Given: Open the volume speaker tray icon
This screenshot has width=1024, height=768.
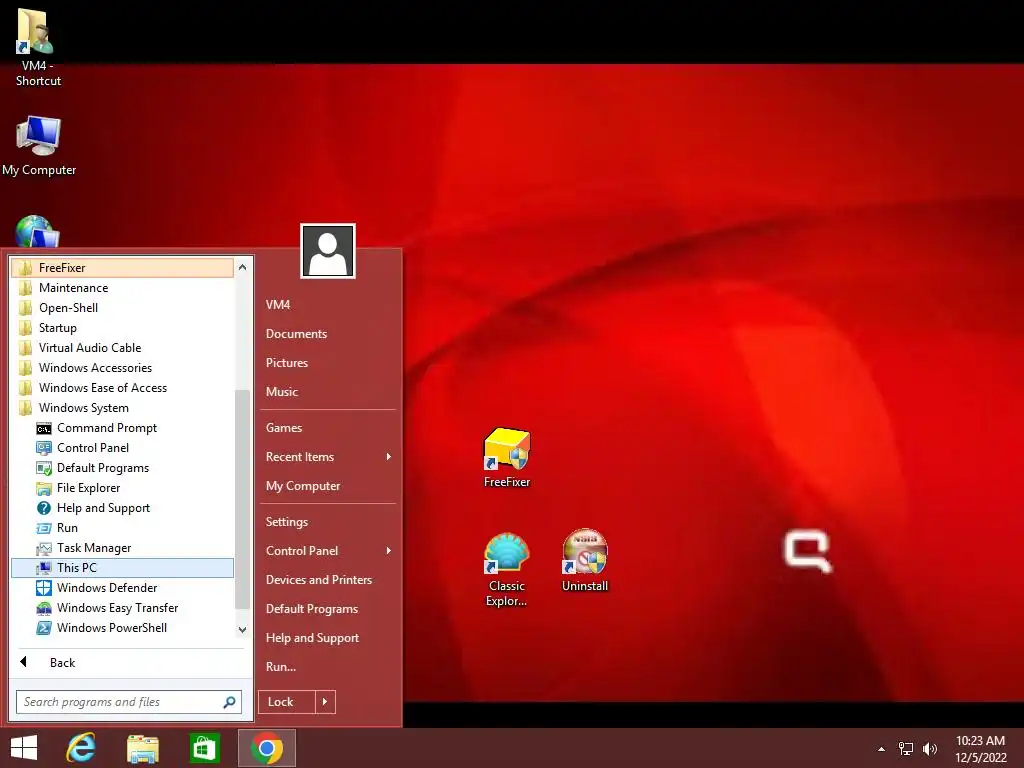Looking at the screenshot, I should [930, 749].
